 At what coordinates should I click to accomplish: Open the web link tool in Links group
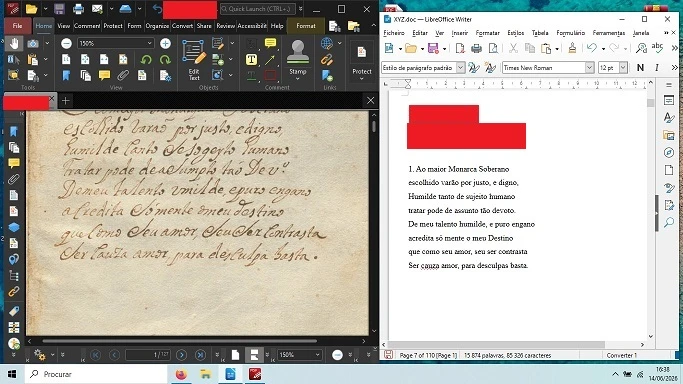[327, 43]
